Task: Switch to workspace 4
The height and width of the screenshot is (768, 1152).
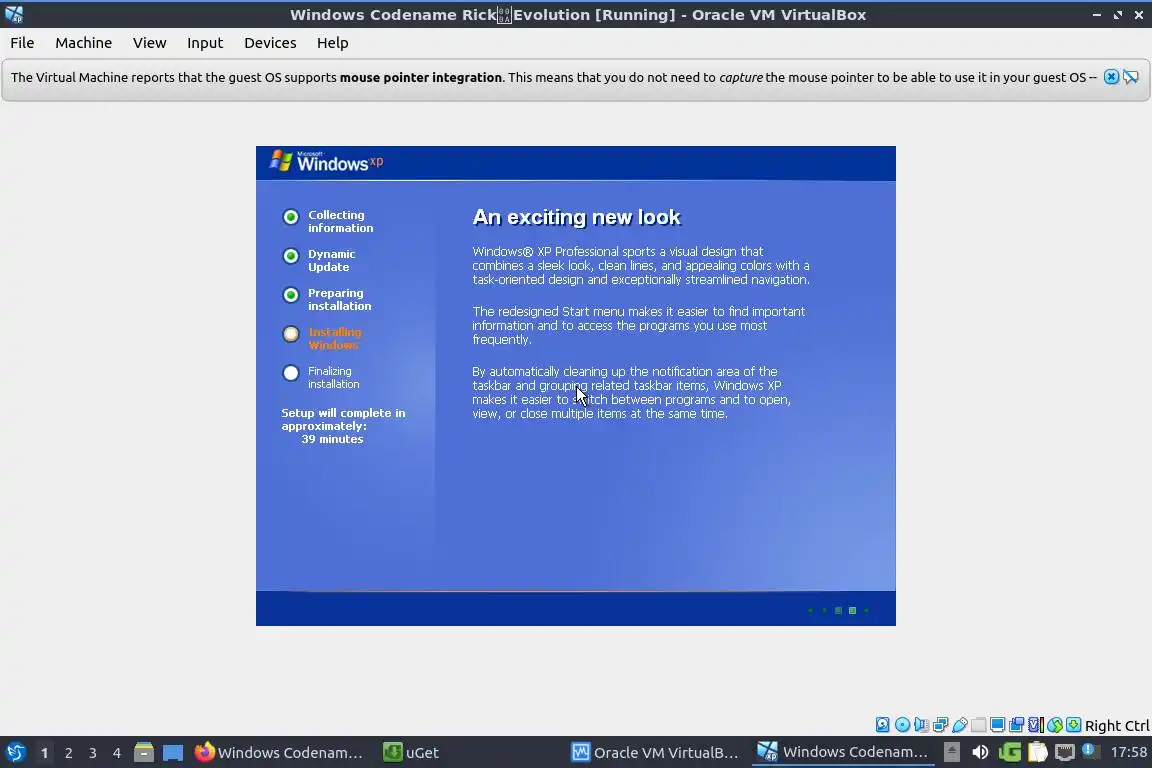Action: pyautogui.click(x=117, y=753)
